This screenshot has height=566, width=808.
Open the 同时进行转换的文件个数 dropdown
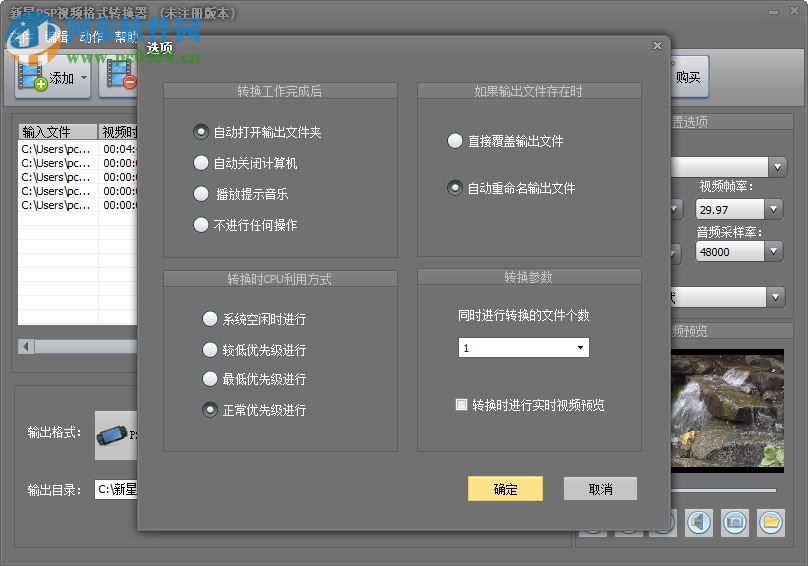(580, 348)
